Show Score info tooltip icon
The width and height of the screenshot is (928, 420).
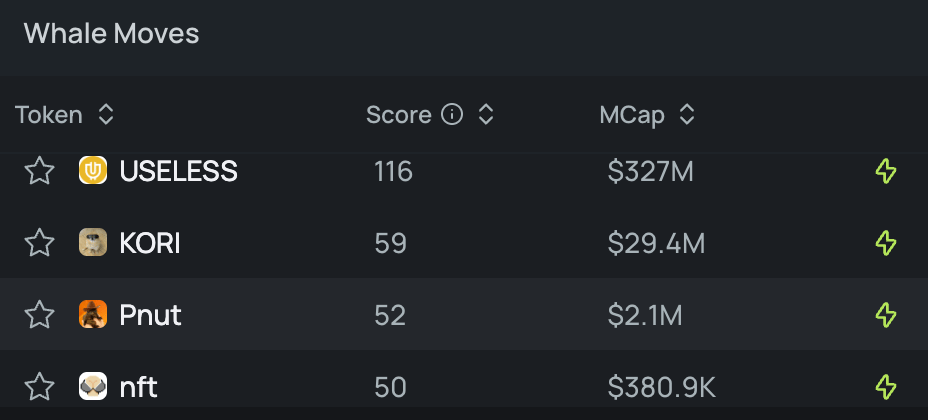click(x=452, y=114)
